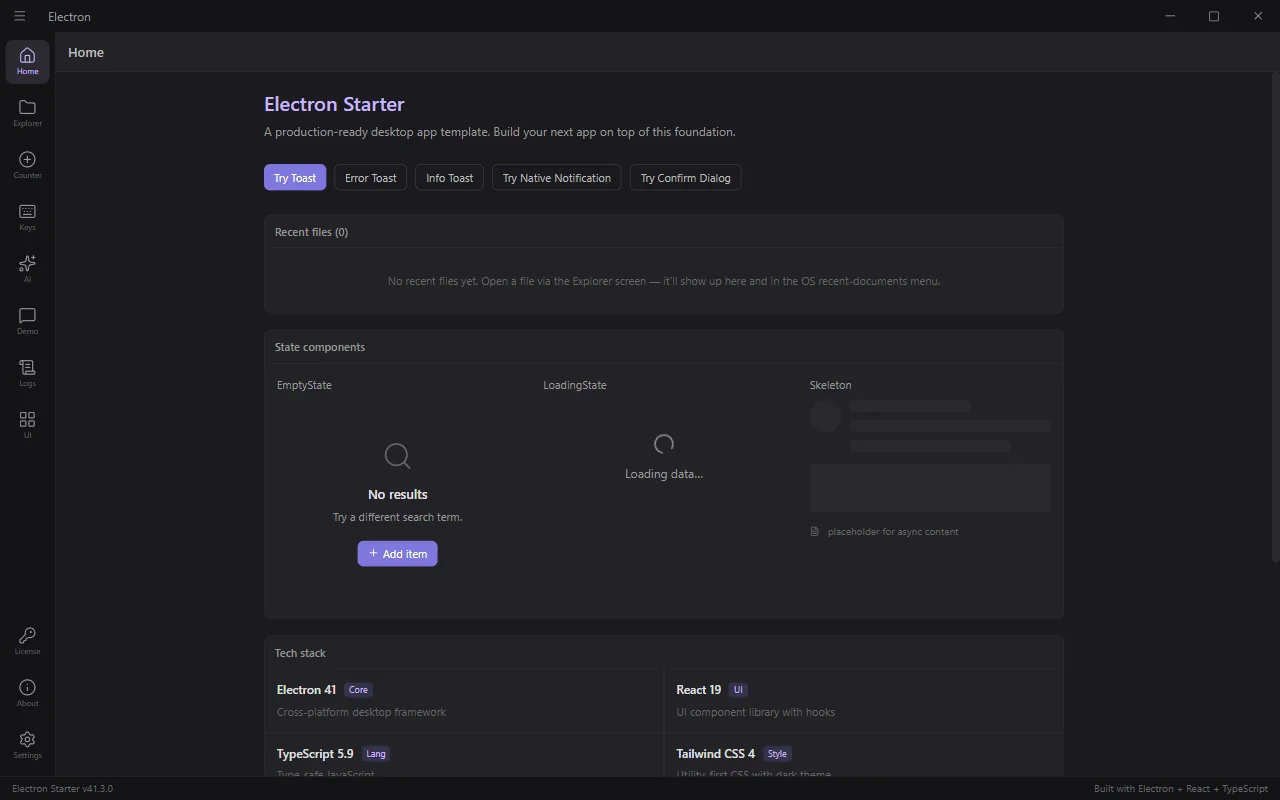Screen dimensions: 1280x800
Task: Click the Try Toast button
Action: [295, 178]
